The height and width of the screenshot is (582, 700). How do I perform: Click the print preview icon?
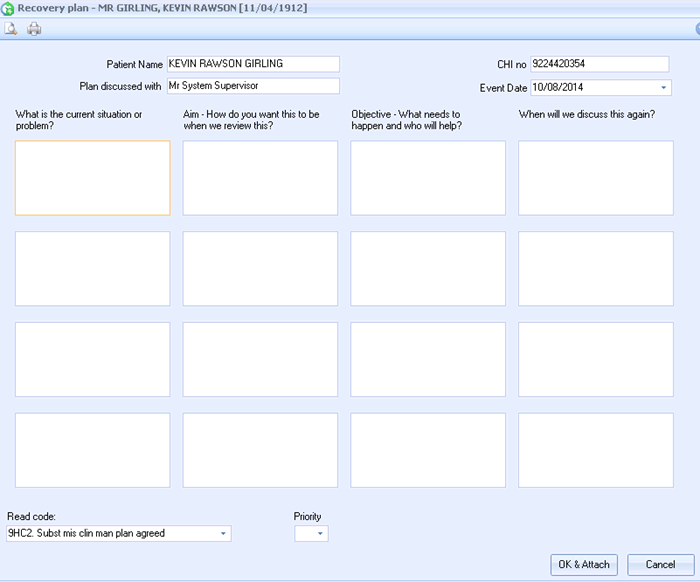pos(11,29)
